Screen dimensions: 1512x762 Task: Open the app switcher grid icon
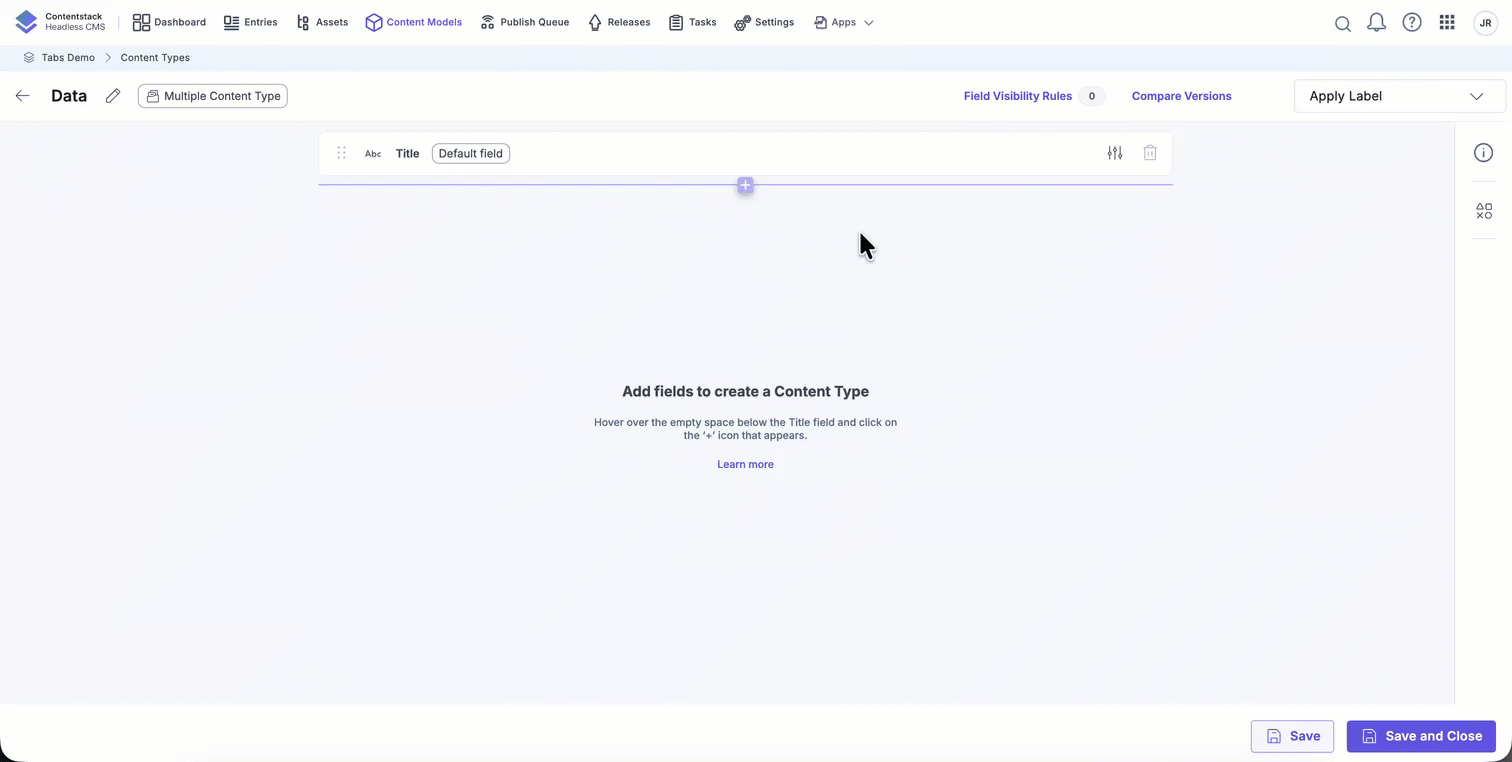click(x=1447, y=22)
